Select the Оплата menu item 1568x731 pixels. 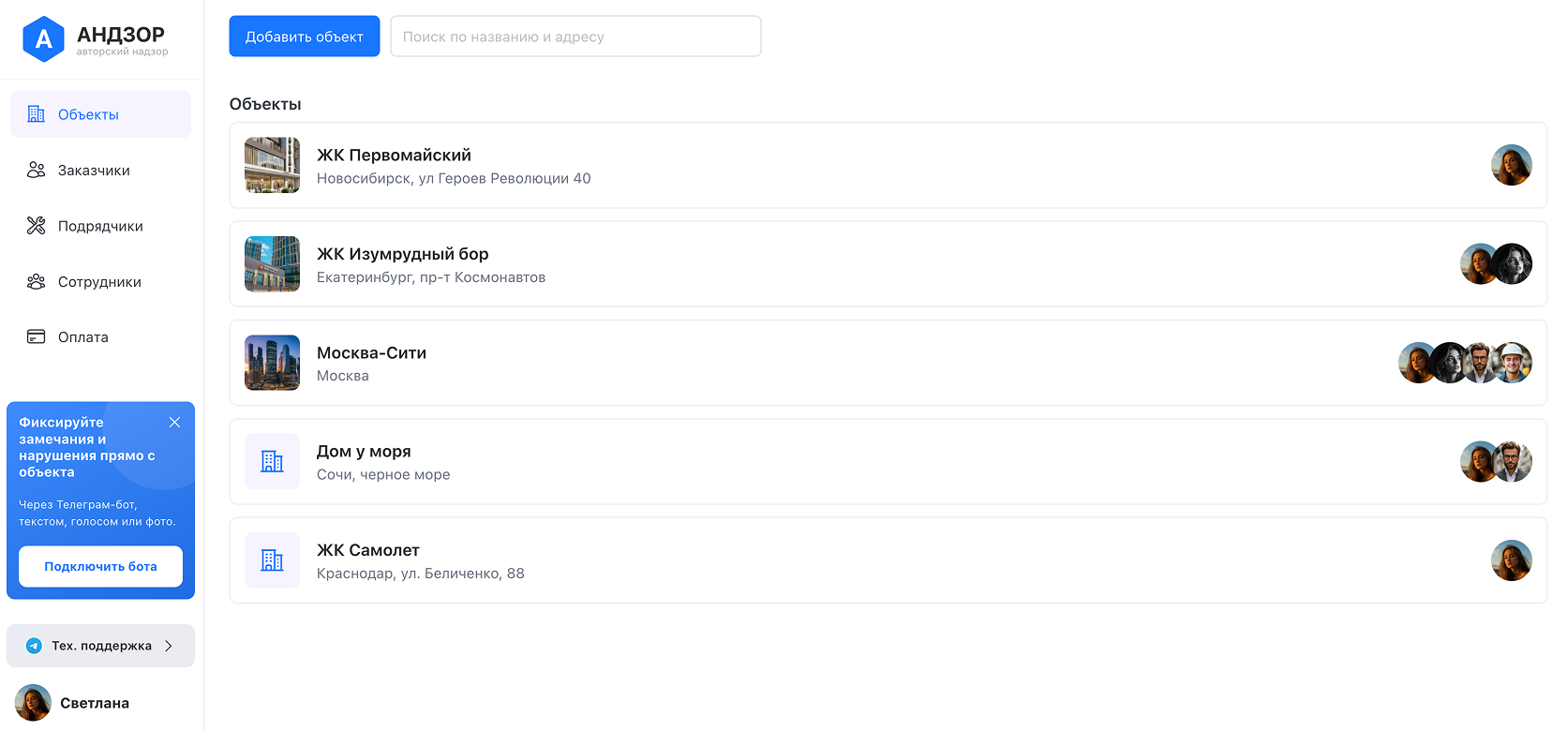click(x=101, y=336)
